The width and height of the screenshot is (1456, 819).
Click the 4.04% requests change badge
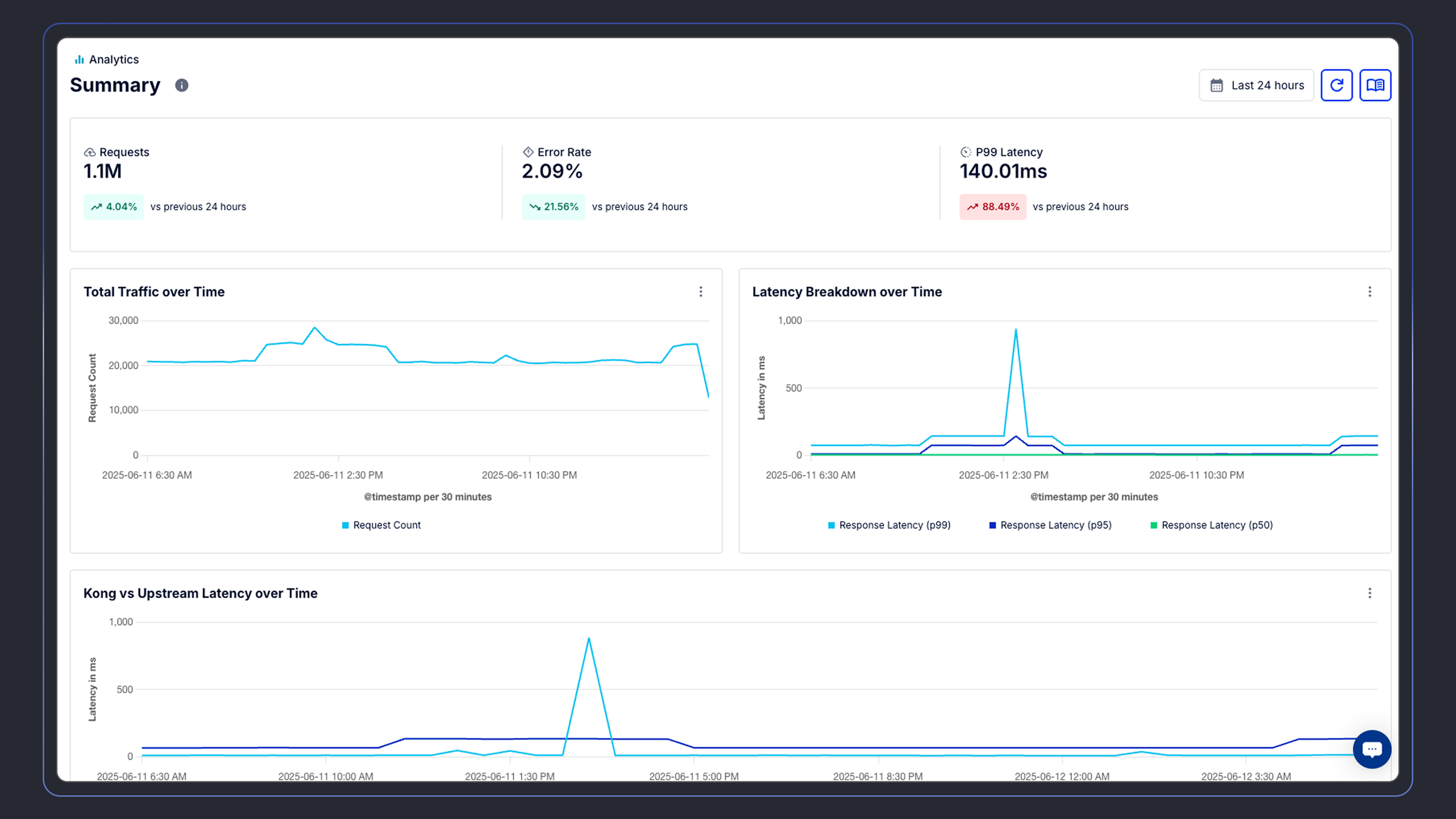114,206
